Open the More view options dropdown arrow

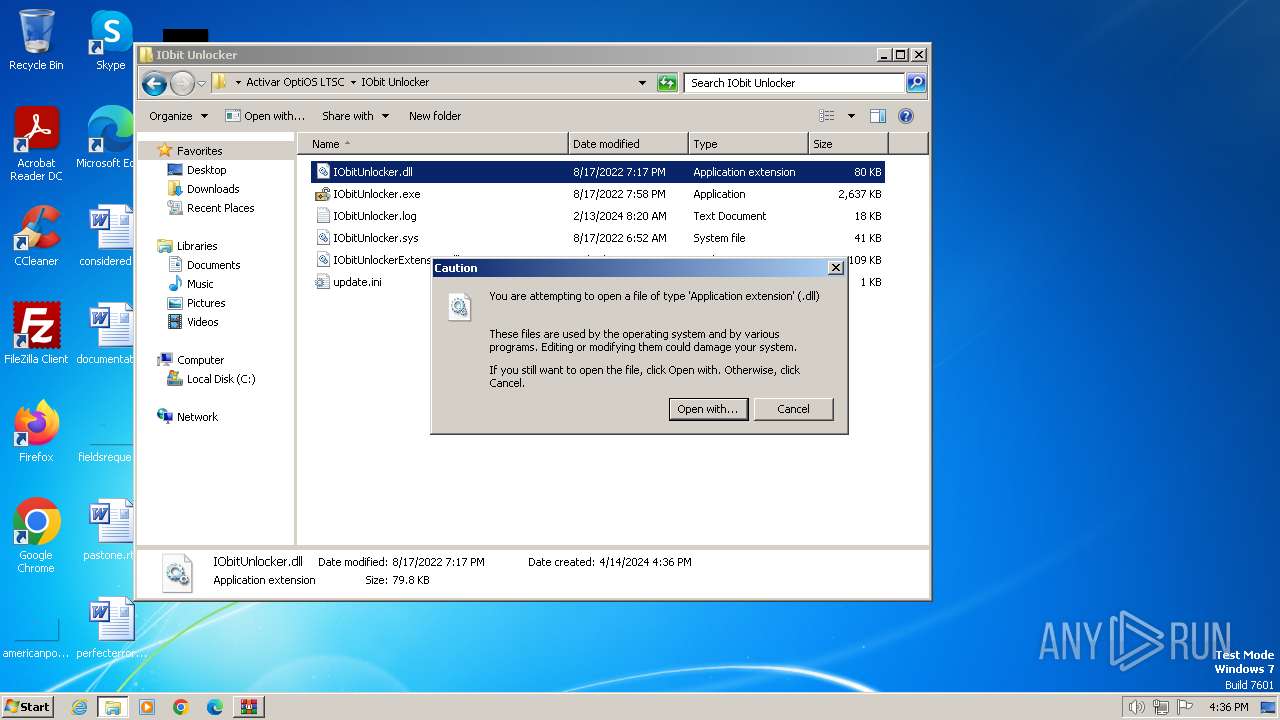pyautogui.click(x=851, y=116)
